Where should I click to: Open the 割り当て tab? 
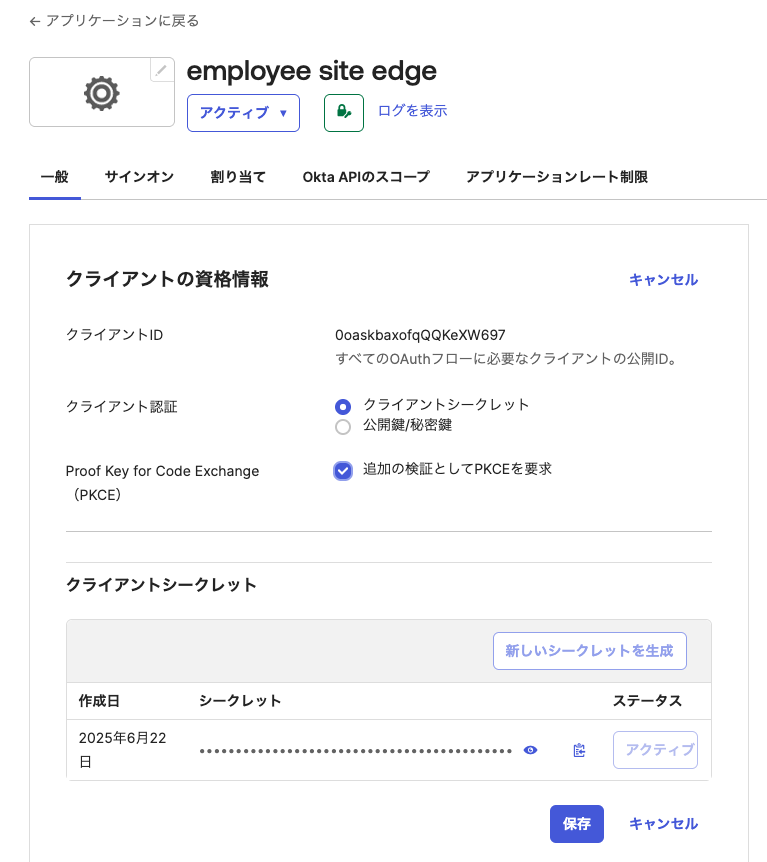pyautogui.click(x=237, y=176)
